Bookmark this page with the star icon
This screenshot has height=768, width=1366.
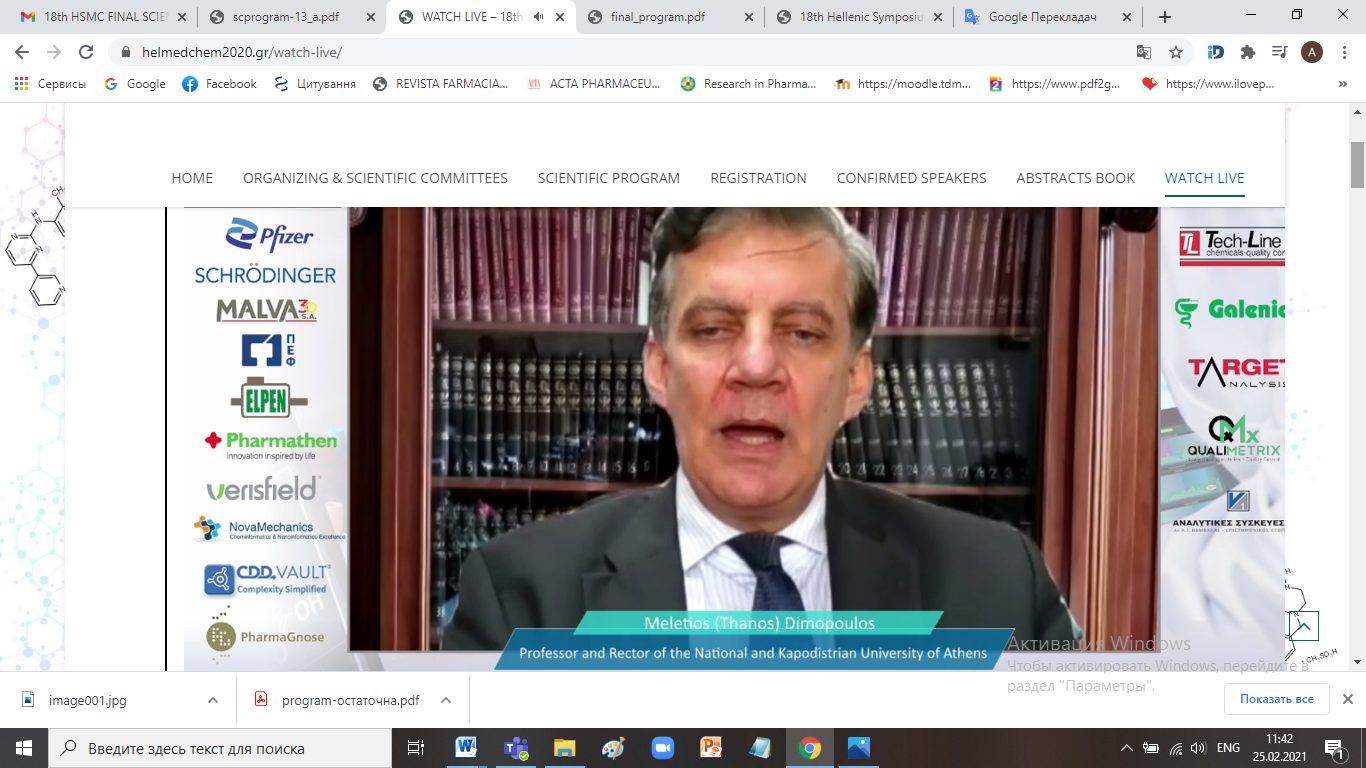point(1176,52)
